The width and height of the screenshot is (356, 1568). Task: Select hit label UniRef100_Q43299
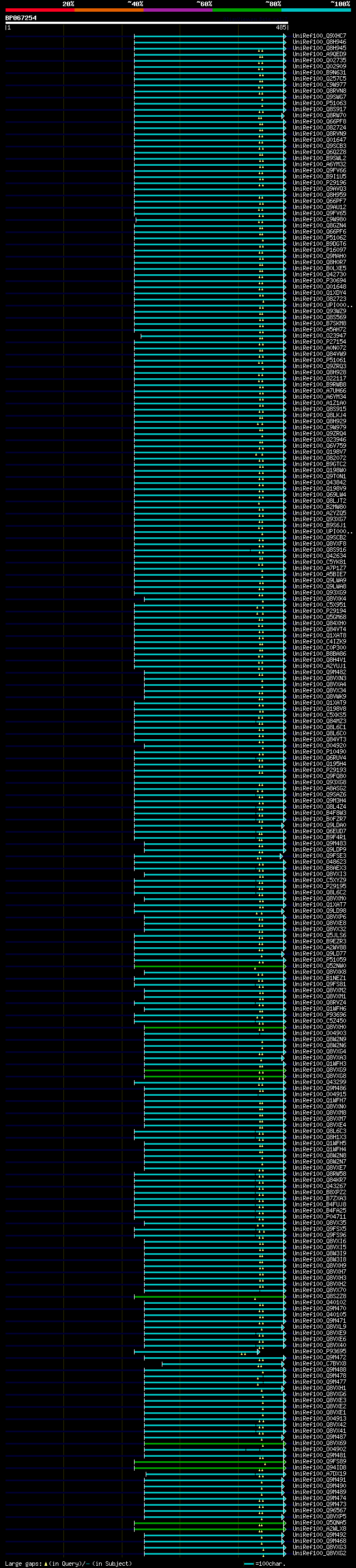coord(319,1082)
